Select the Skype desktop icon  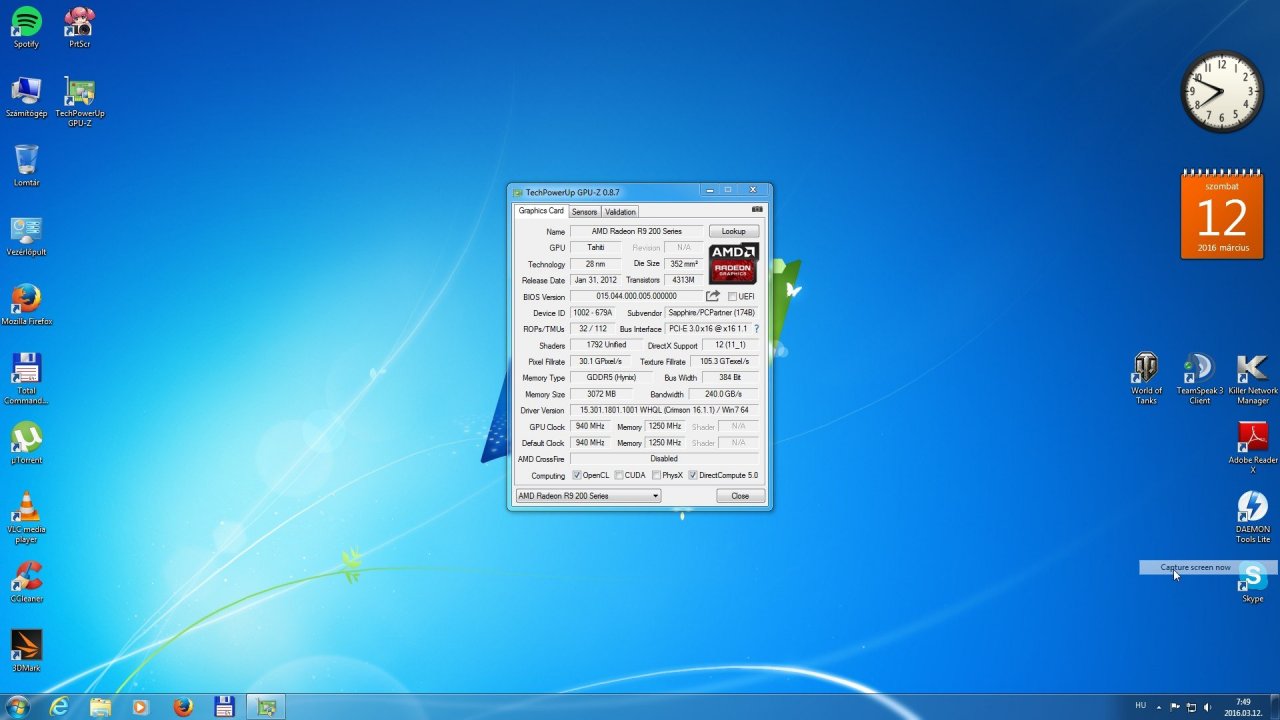coord(1253,582)
